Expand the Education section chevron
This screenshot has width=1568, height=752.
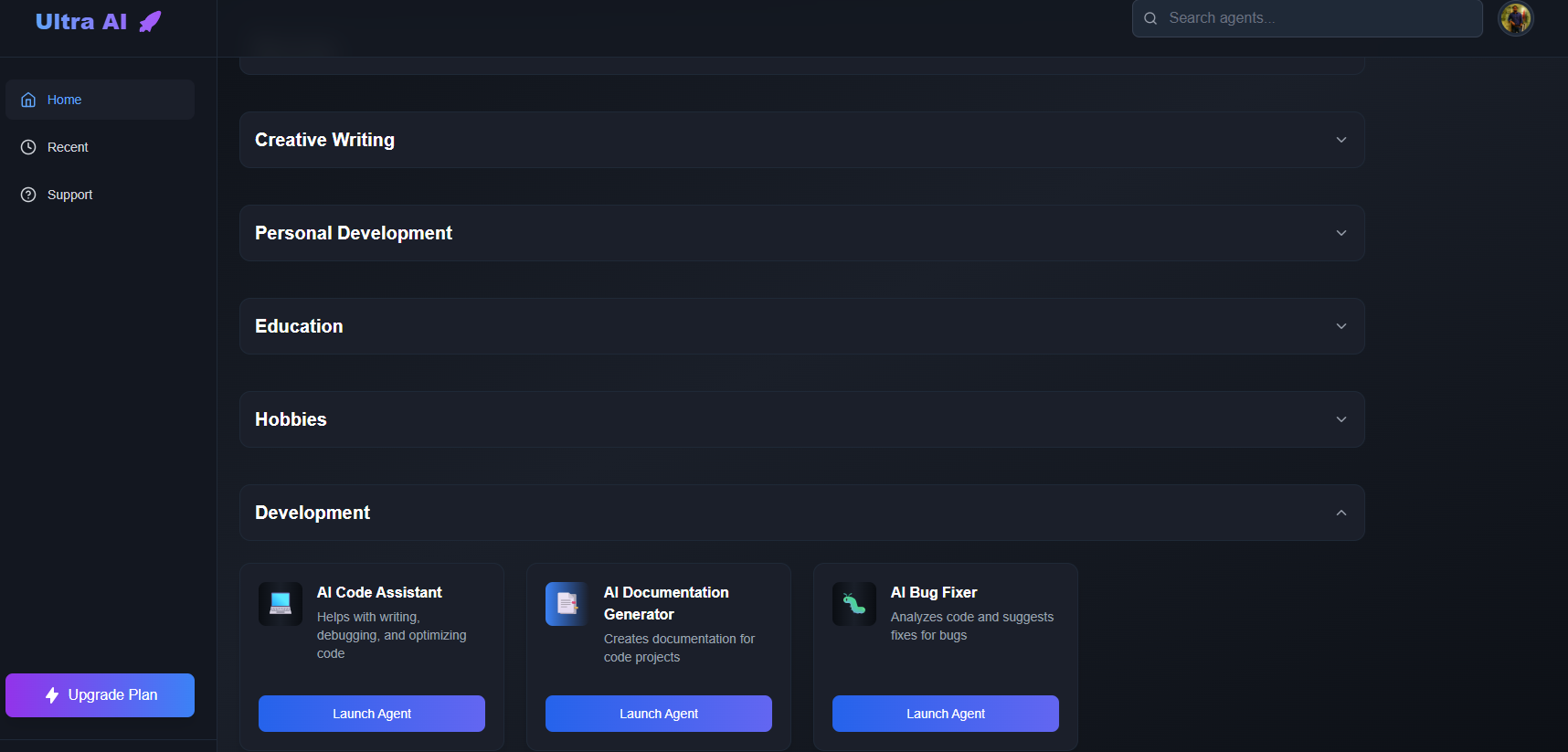point(1341,326)
